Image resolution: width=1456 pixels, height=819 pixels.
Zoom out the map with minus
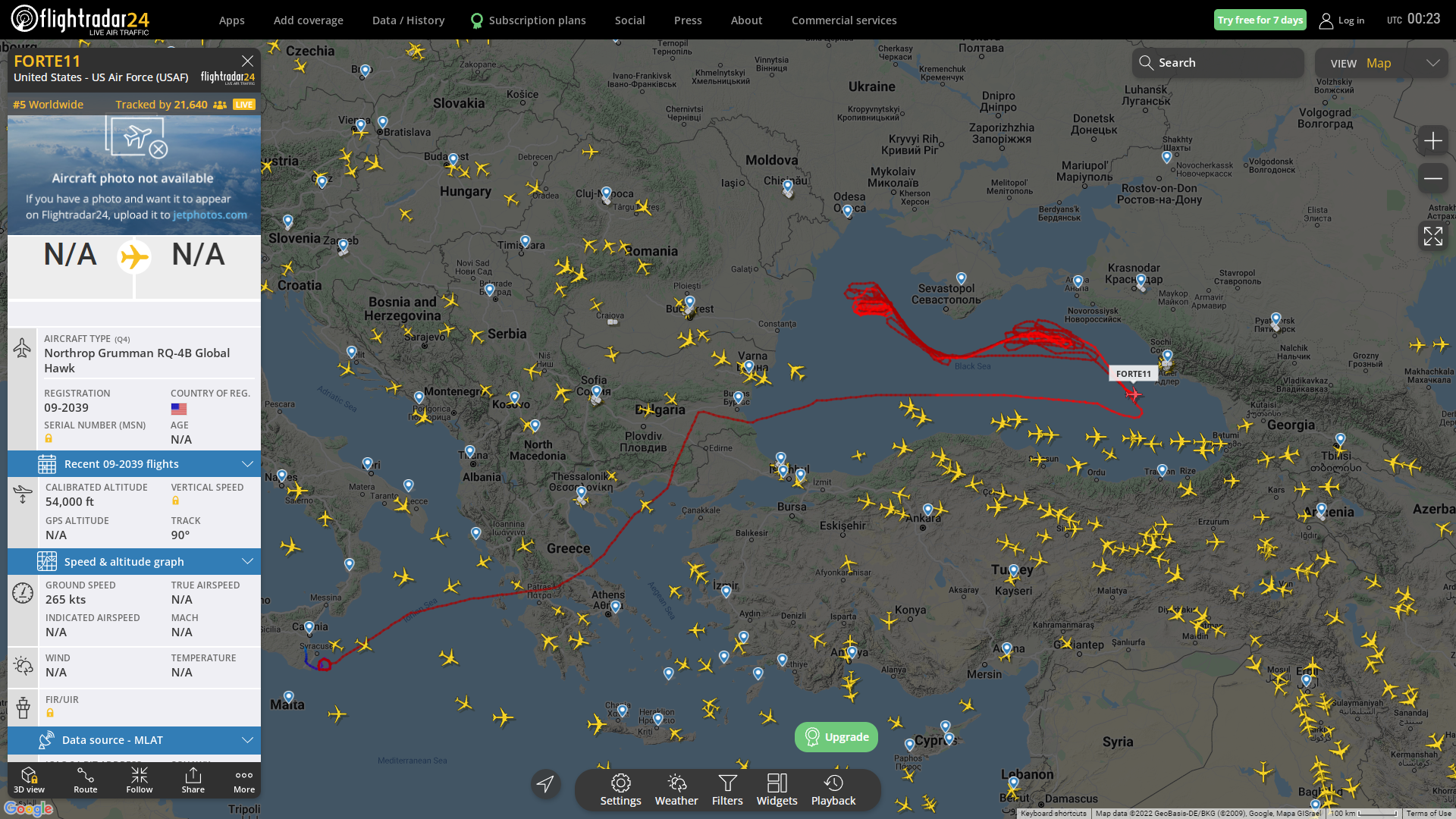coord(1432,179)
